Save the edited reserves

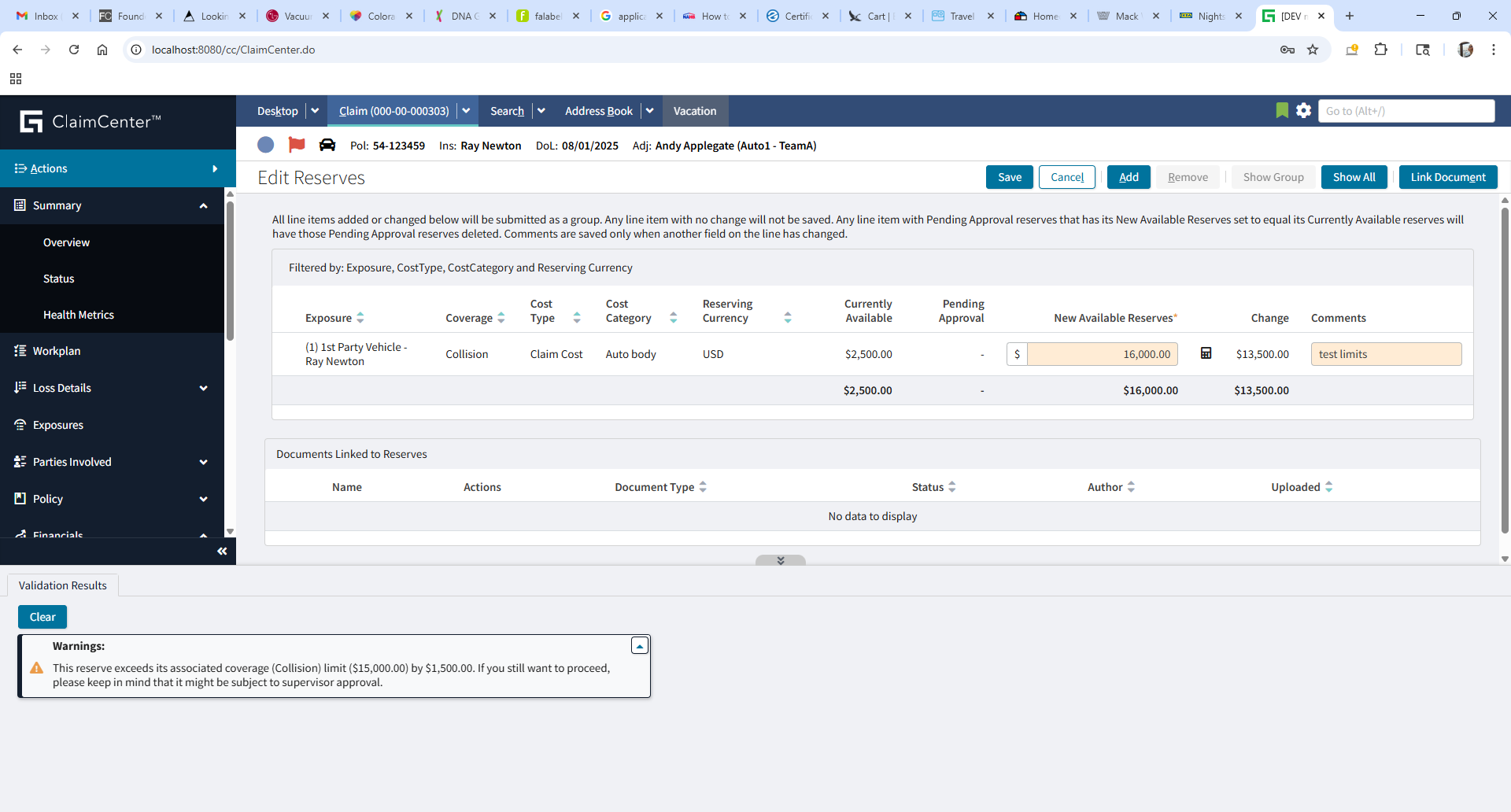(x=1009, y=177)
